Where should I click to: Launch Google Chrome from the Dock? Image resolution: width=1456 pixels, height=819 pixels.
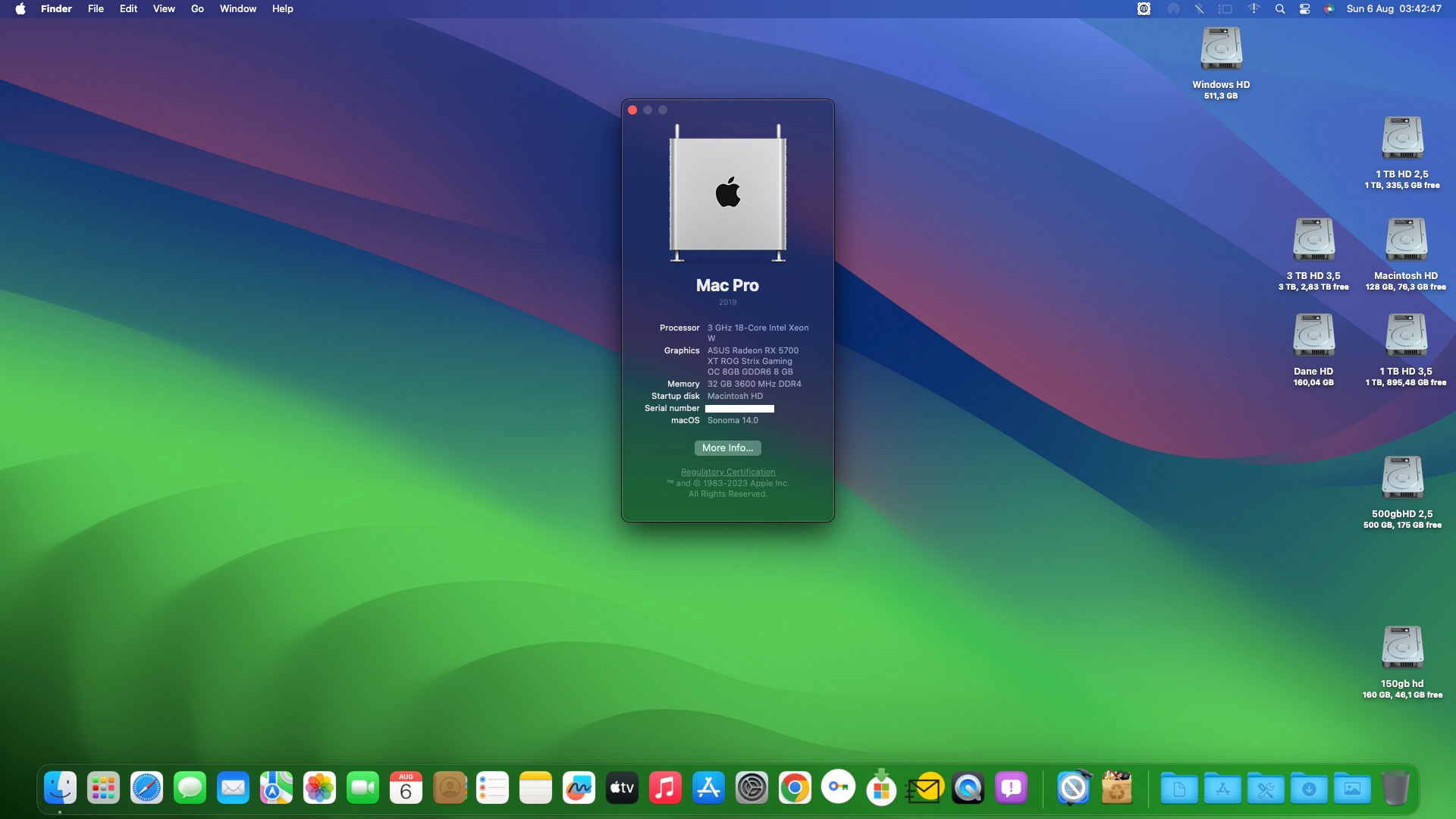(795, 789)
